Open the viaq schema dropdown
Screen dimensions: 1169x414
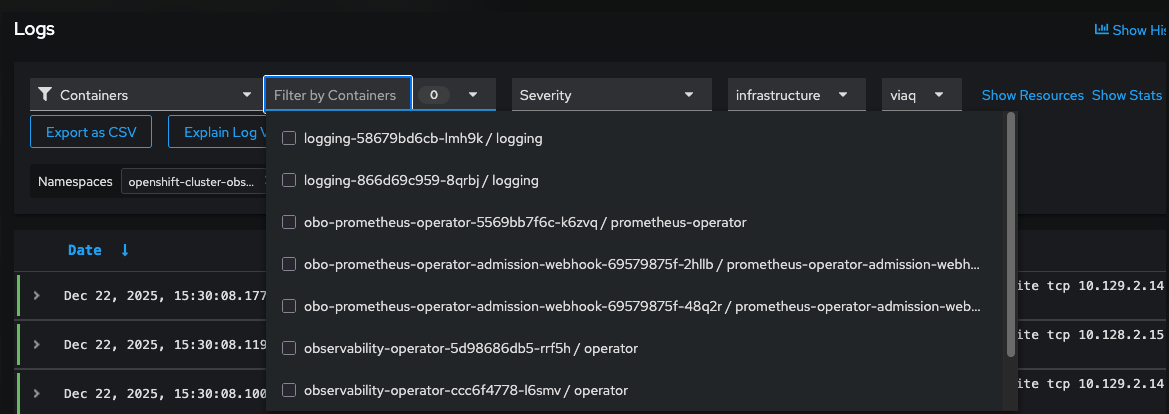click(920, 95)
